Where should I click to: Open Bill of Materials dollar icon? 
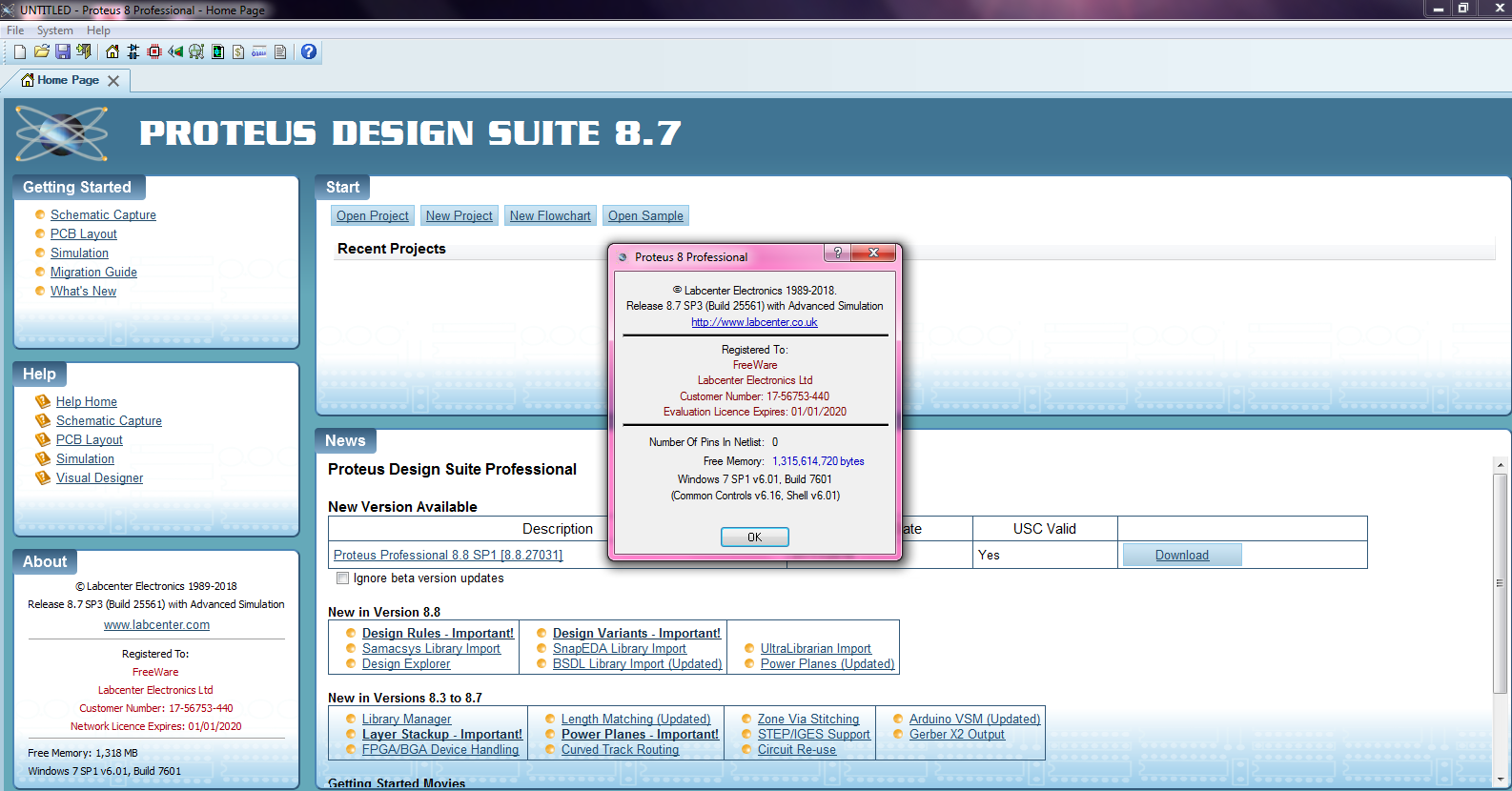coord(238,51)
